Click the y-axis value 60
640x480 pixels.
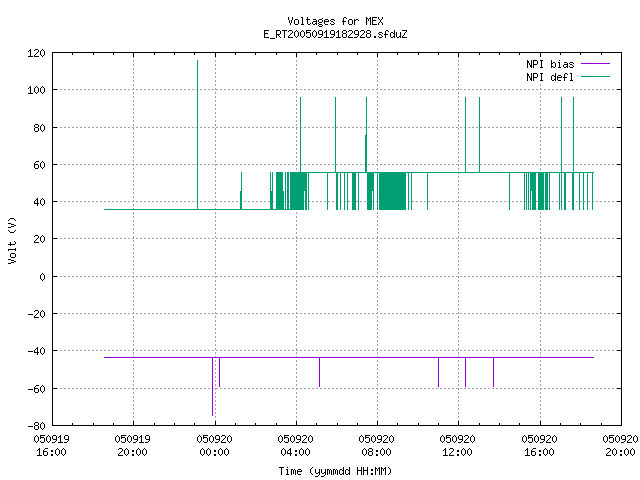tap(39, 165)
